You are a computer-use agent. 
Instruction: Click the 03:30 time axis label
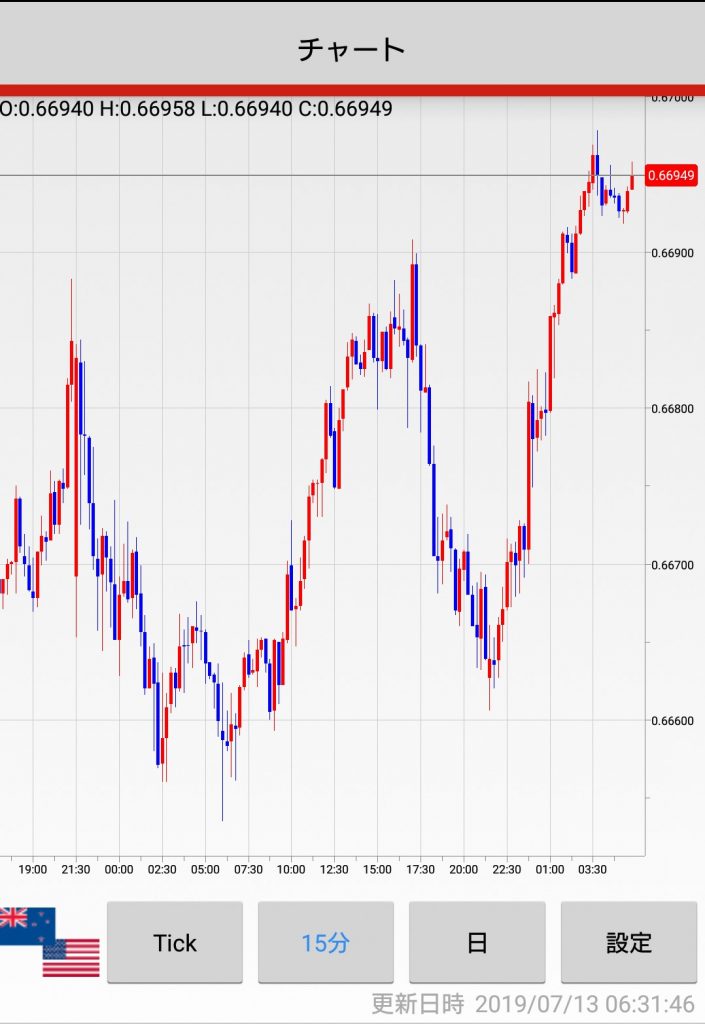coord(592,870)
